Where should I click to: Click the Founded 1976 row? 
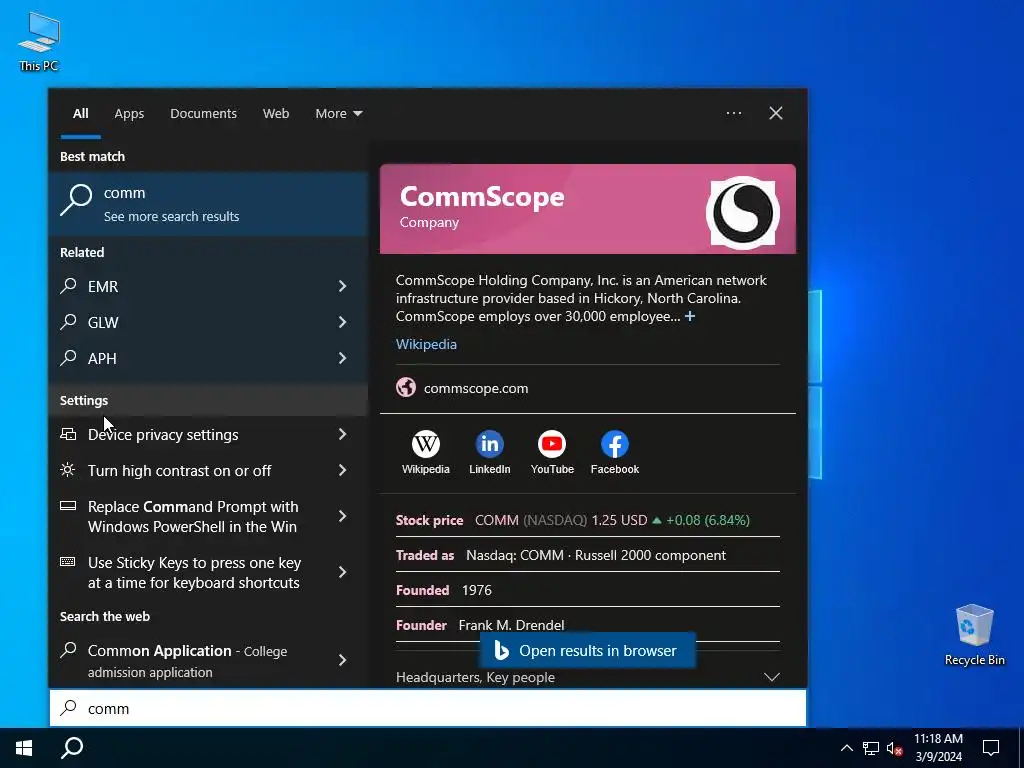pos(587,590)
